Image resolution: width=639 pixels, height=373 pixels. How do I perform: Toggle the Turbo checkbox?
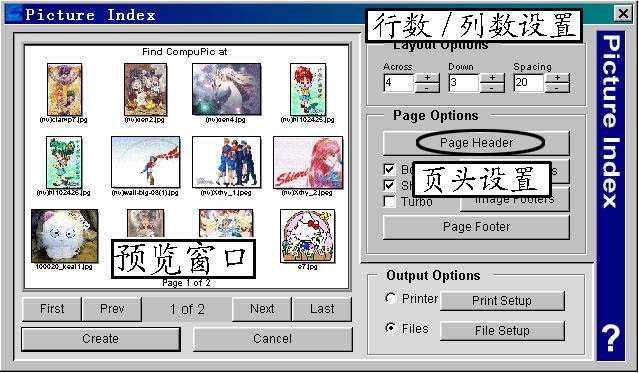390,201
